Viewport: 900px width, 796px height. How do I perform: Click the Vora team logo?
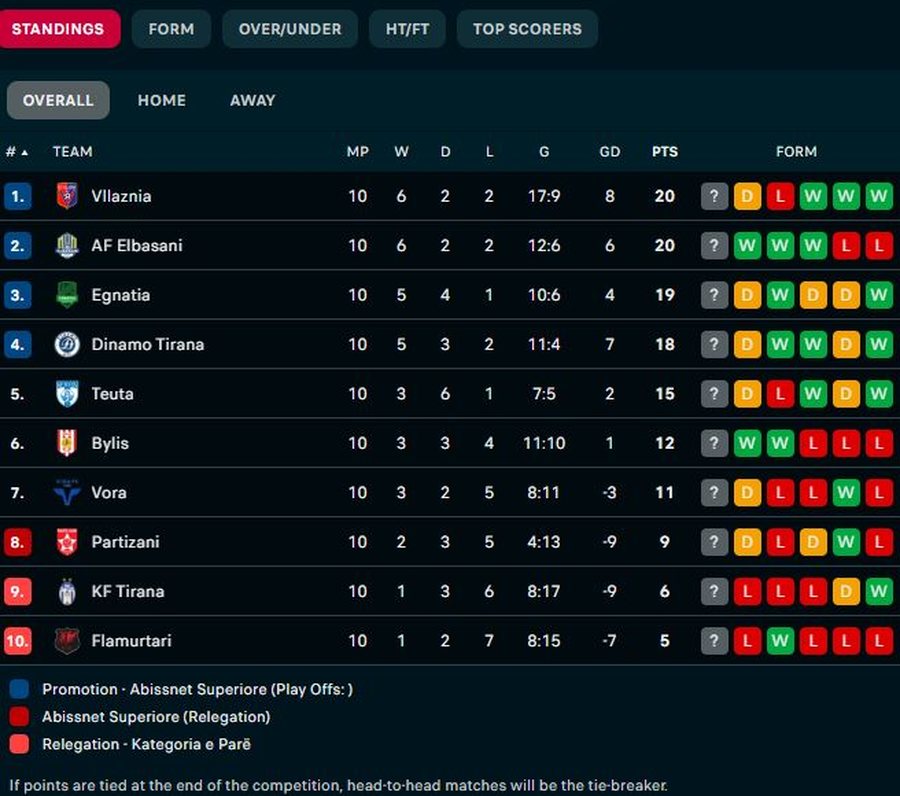[x=67, y=492]
